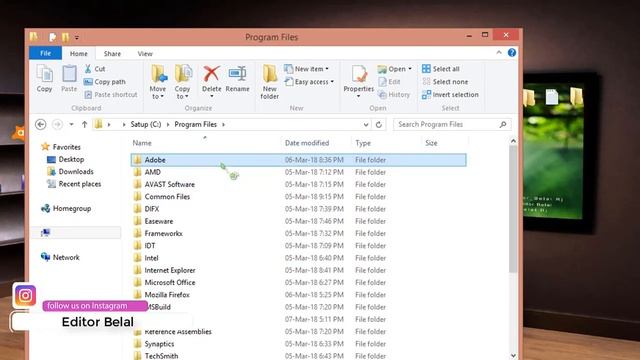This screenshot has height=360, width=640.
Task: Open the Help question mark icon
Action: (511, 53)
